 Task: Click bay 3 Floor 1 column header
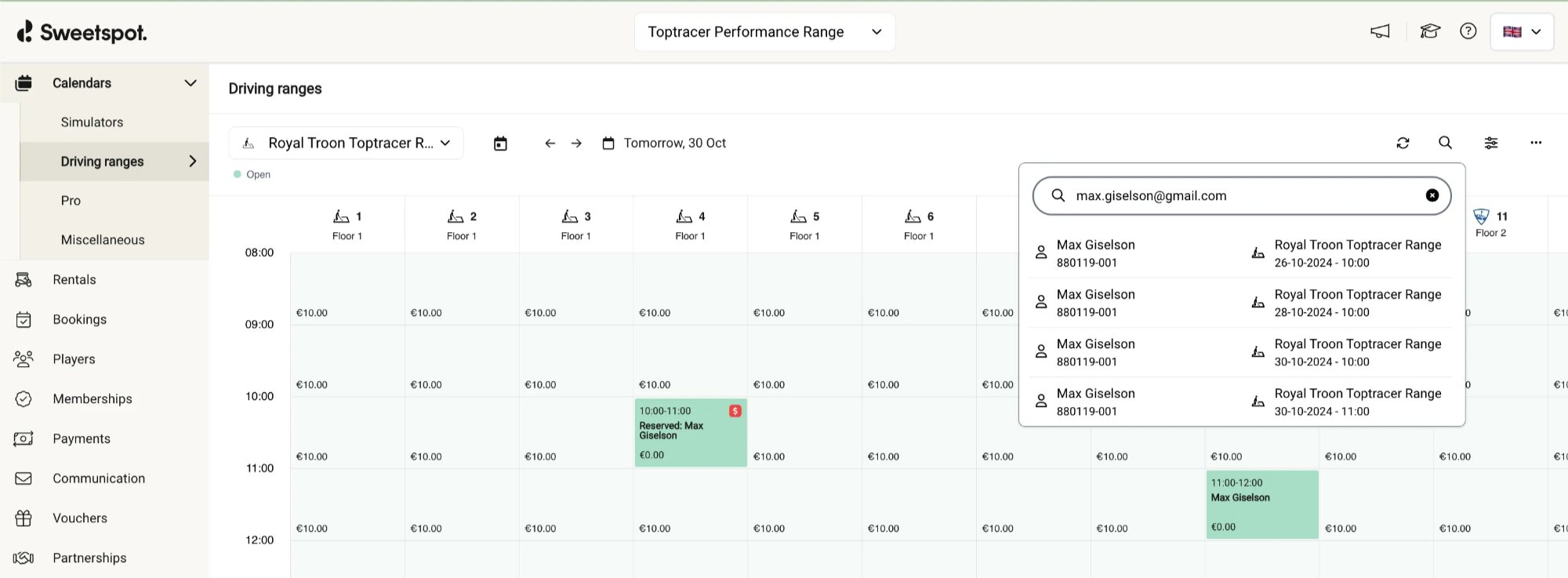click(x=576, y=224)
